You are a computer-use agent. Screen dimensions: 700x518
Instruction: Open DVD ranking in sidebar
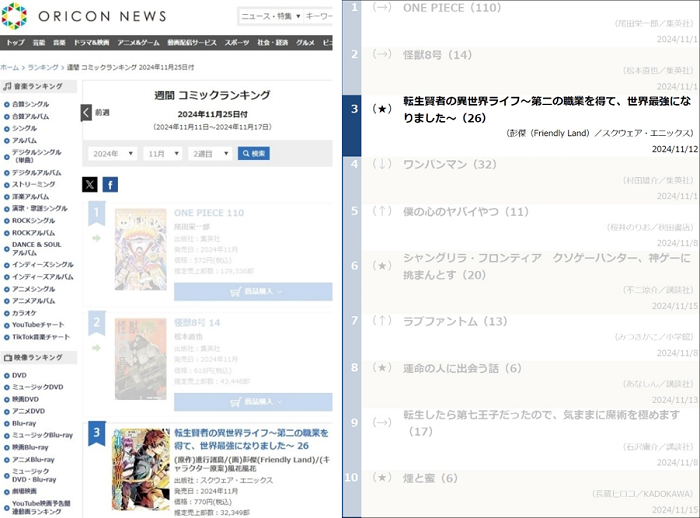(19, 376)
